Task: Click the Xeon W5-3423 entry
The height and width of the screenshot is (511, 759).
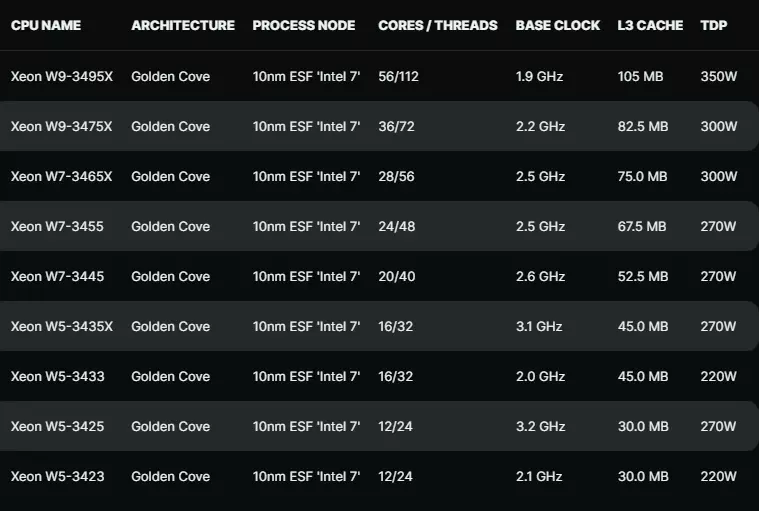Action: point(58,476)
